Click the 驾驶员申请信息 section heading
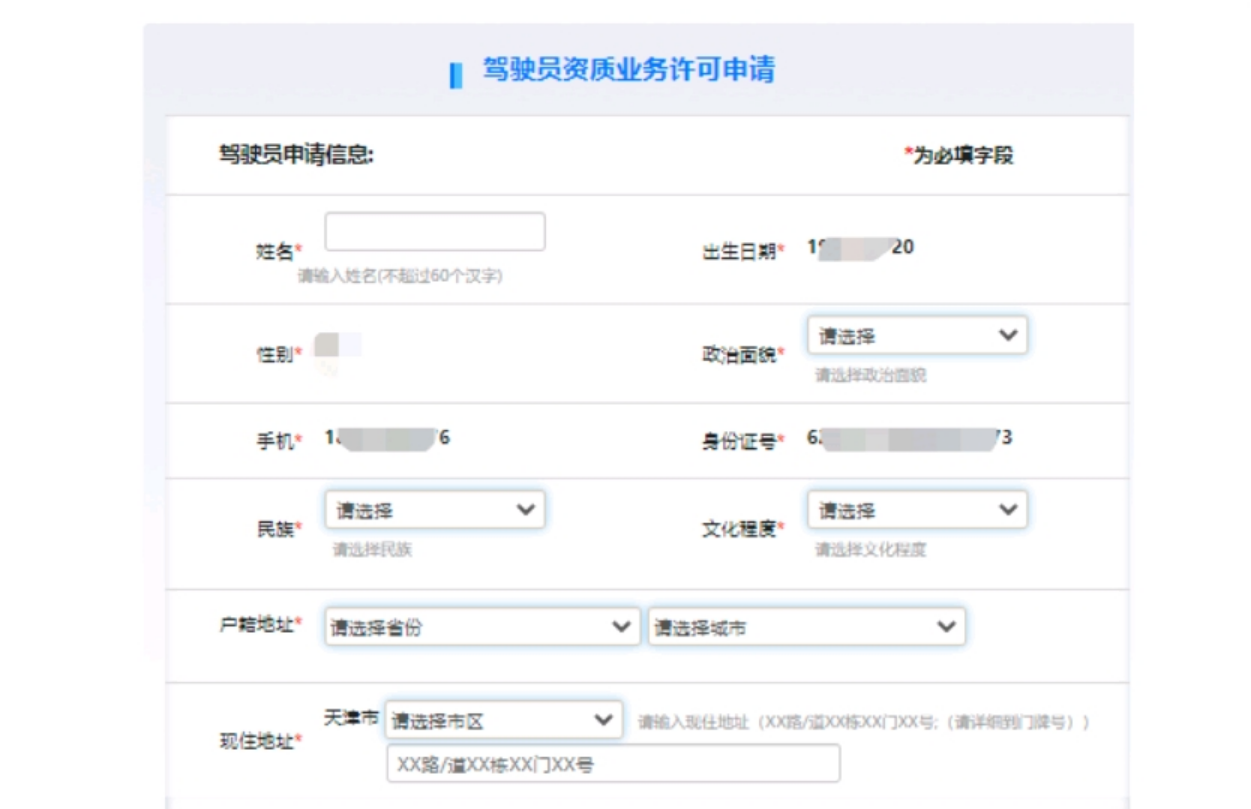This screenshot has height=809, width=1251. (x=296, y=155)
